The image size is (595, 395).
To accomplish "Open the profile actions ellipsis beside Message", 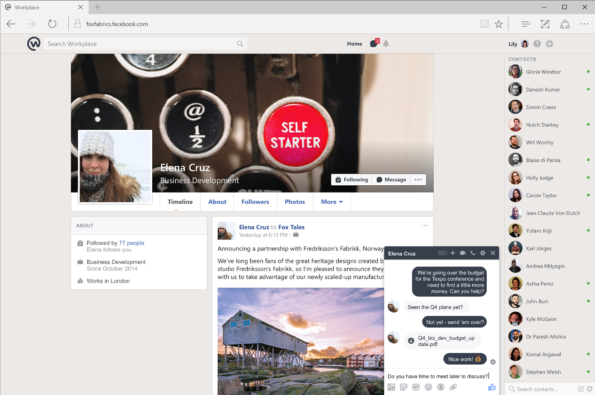I will click(x=418, y=179).
